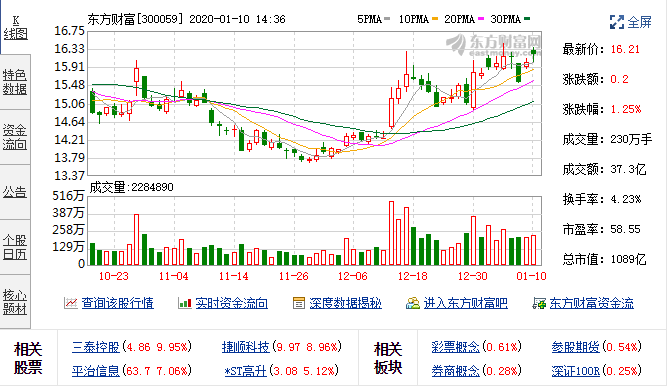Switch to 特色数据 side tab
Screen dimensions: 668x386
coord(15,82)
